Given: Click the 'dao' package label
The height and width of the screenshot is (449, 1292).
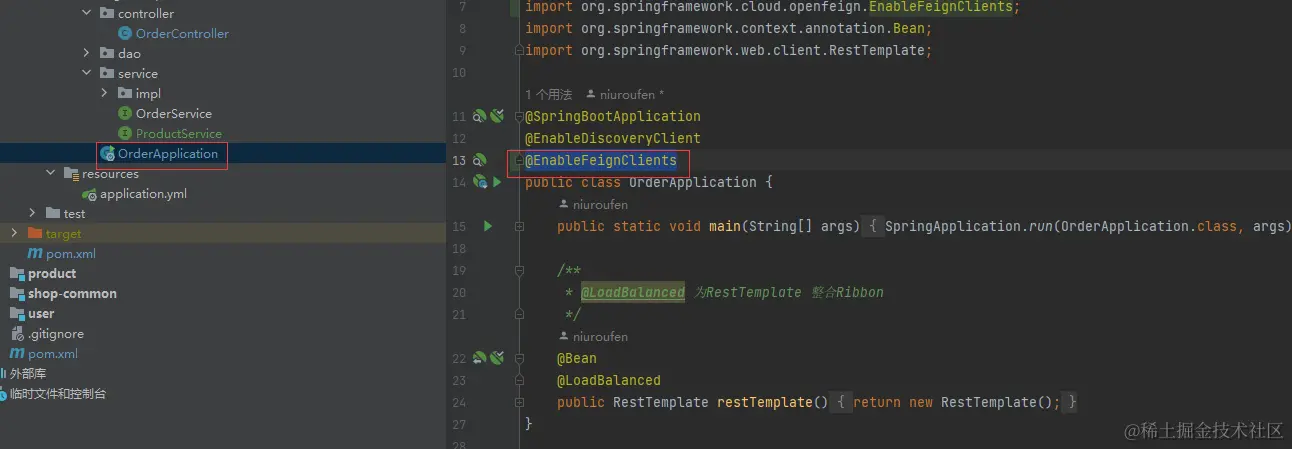Looking at the screenshot, I should tap(129, 53).
